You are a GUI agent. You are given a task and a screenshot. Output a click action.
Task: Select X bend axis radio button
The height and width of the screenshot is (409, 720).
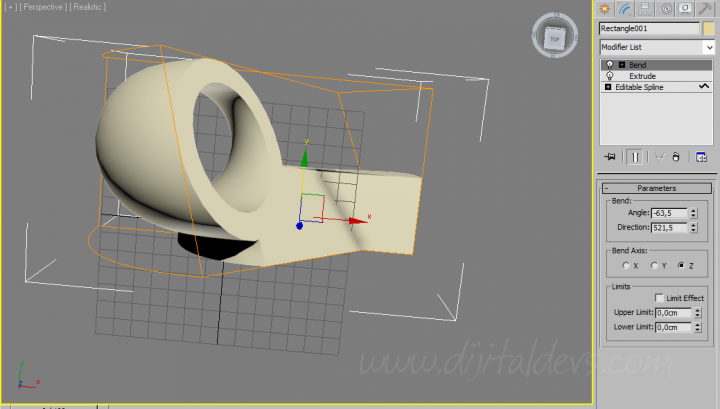pyautogui.click(x=626, y=265)
